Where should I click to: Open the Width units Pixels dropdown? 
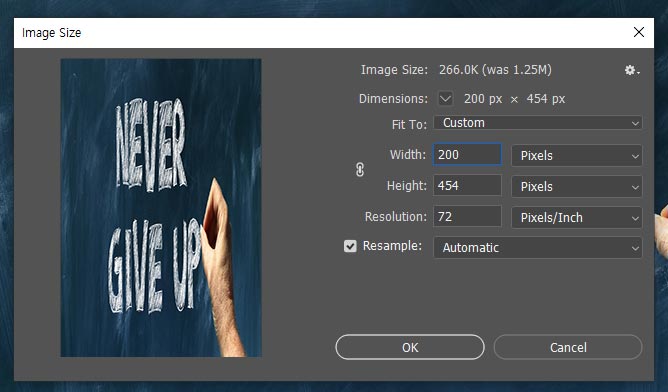click(576, 156)
